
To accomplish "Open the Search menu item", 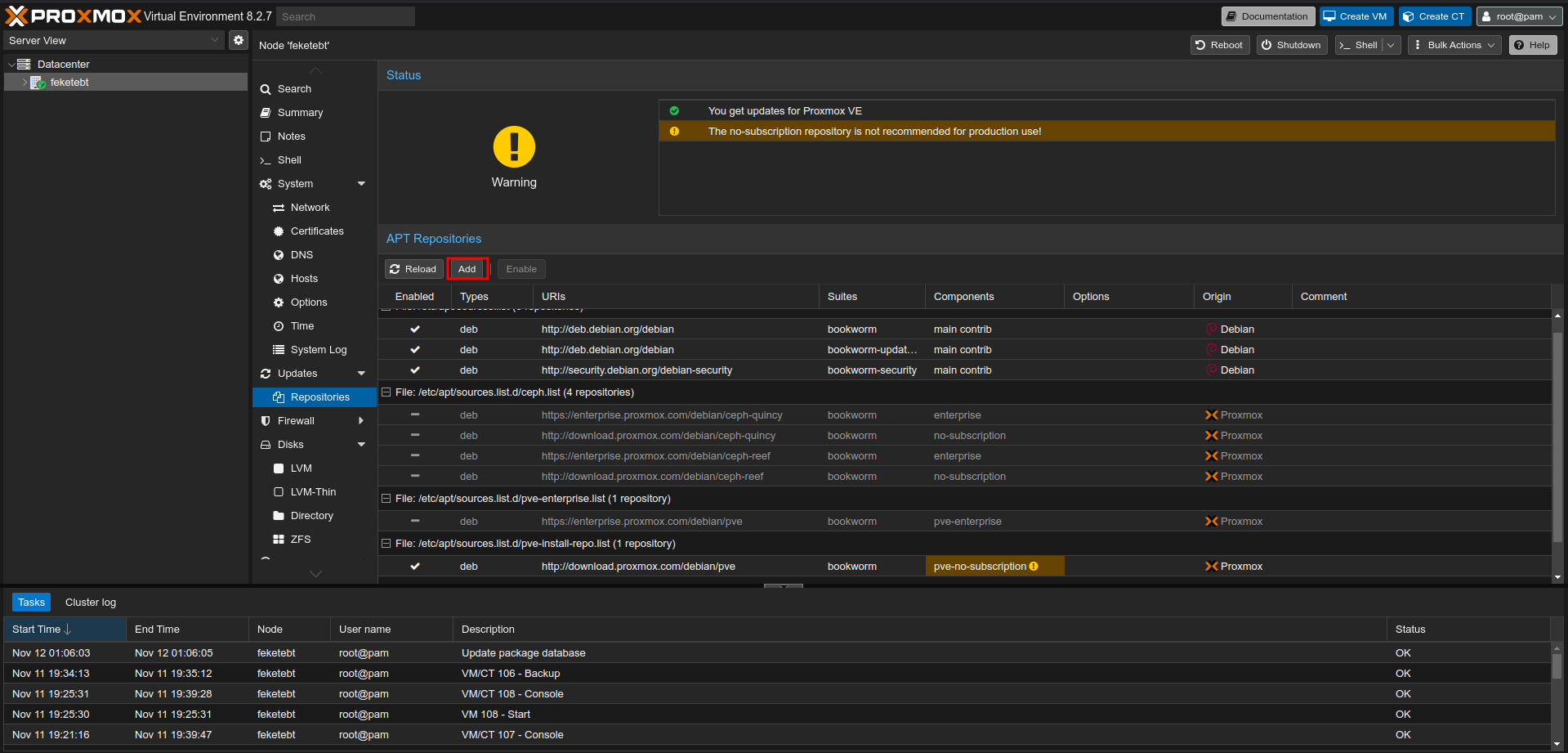I will coord(315,89).
